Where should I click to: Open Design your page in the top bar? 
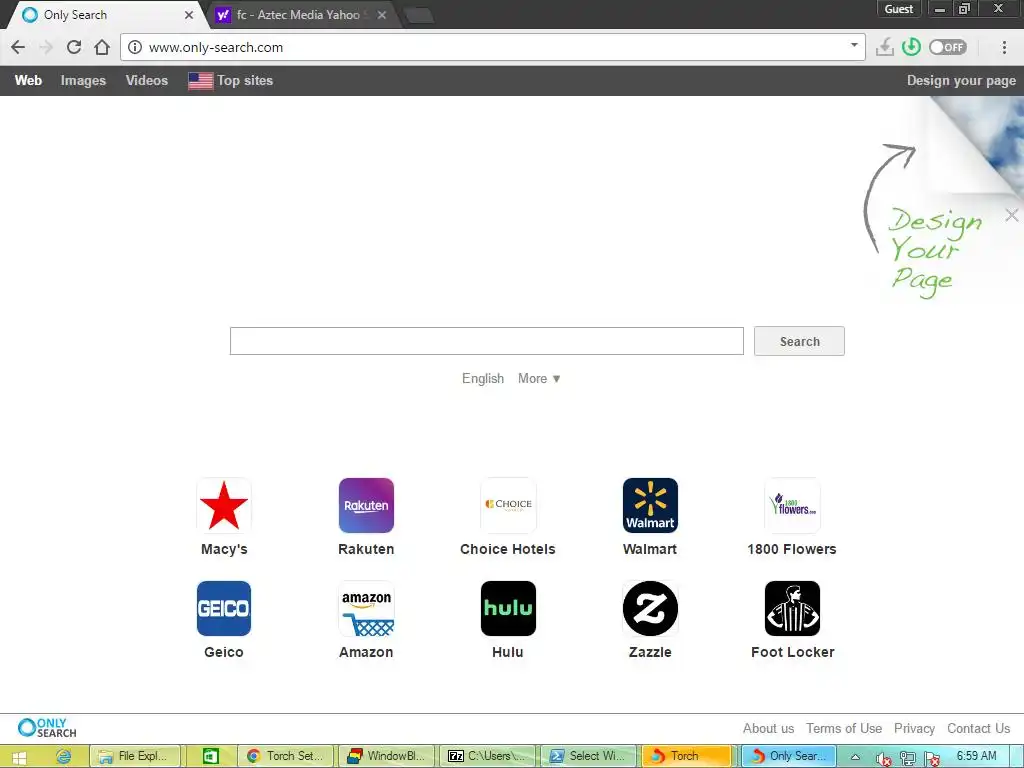(961, 80)
